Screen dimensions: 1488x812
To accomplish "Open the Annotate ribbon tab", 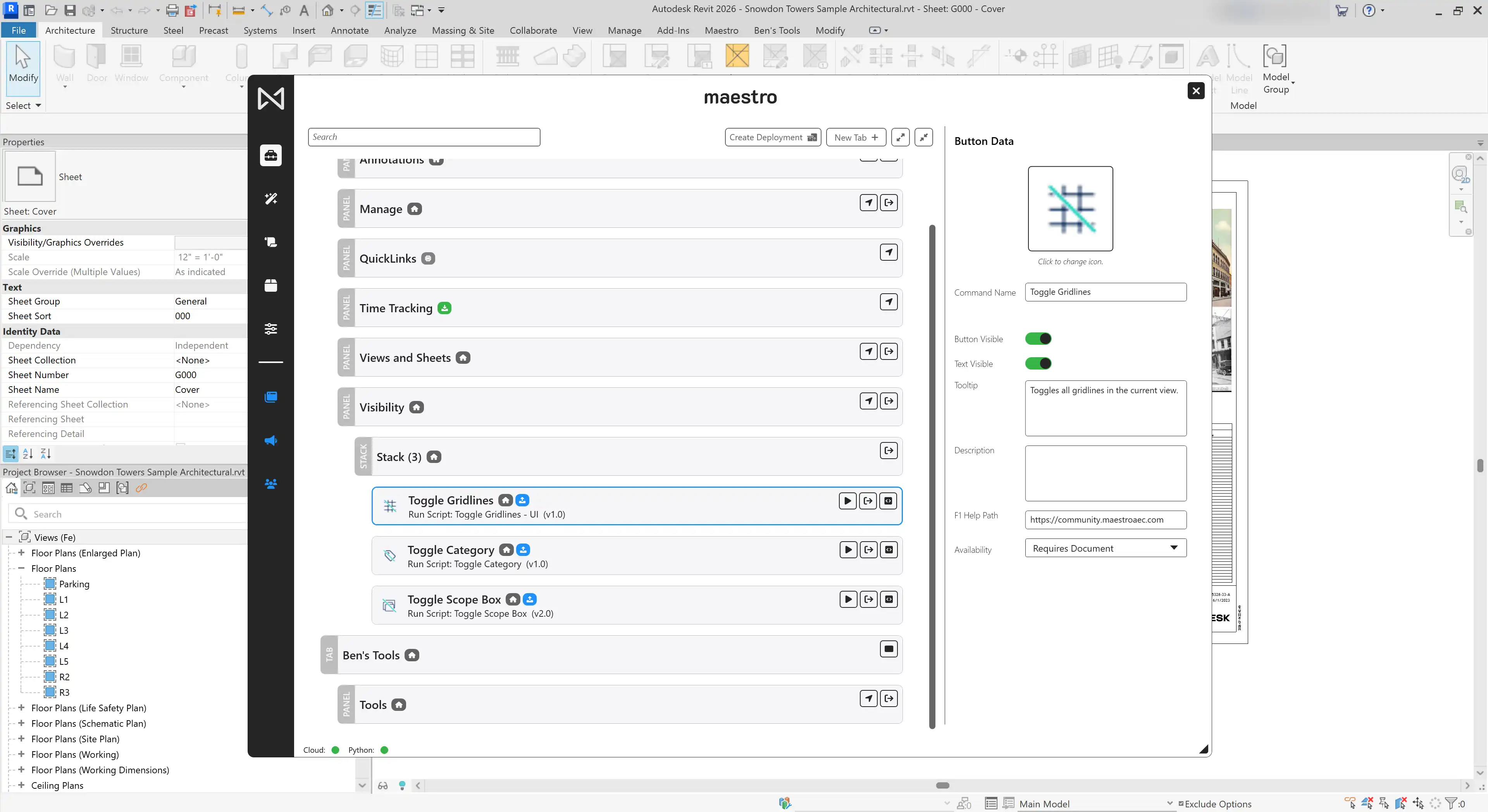I will pos(350,30).
